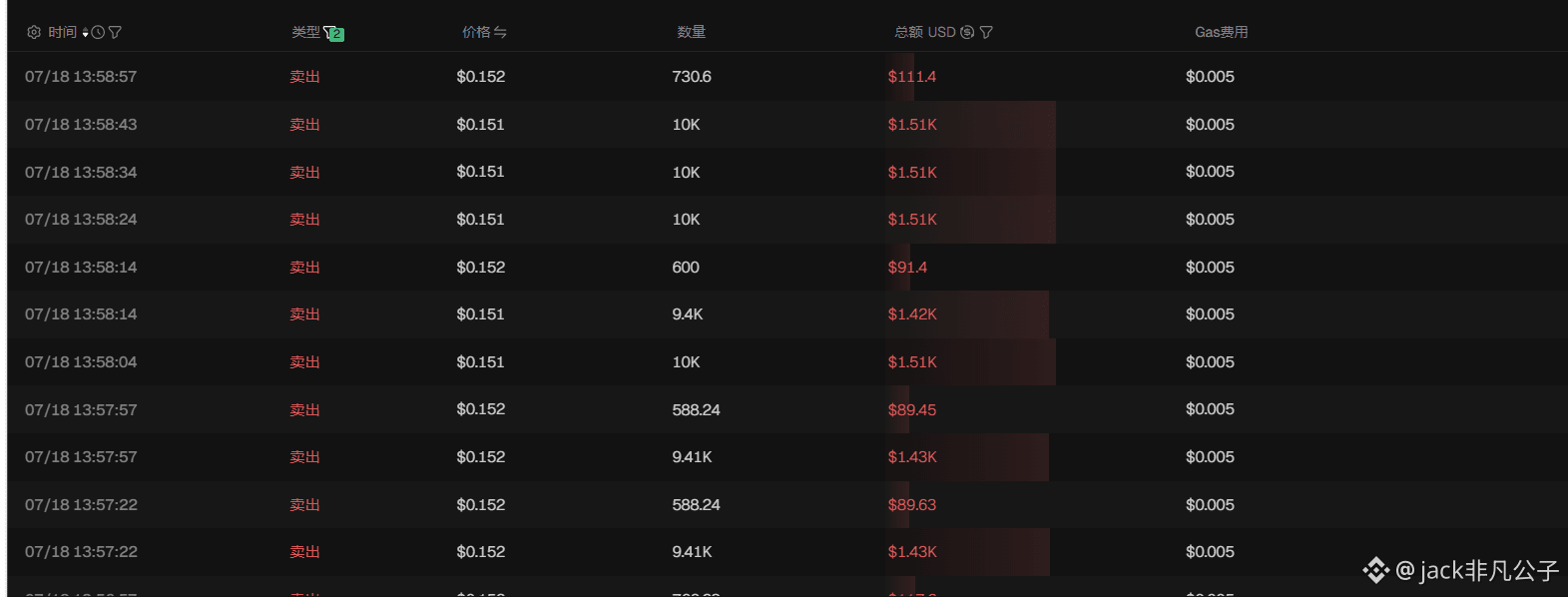Click the $91.4 amount in 600 row
Viewport: 1568px width, 597px height.
point(907,268)
